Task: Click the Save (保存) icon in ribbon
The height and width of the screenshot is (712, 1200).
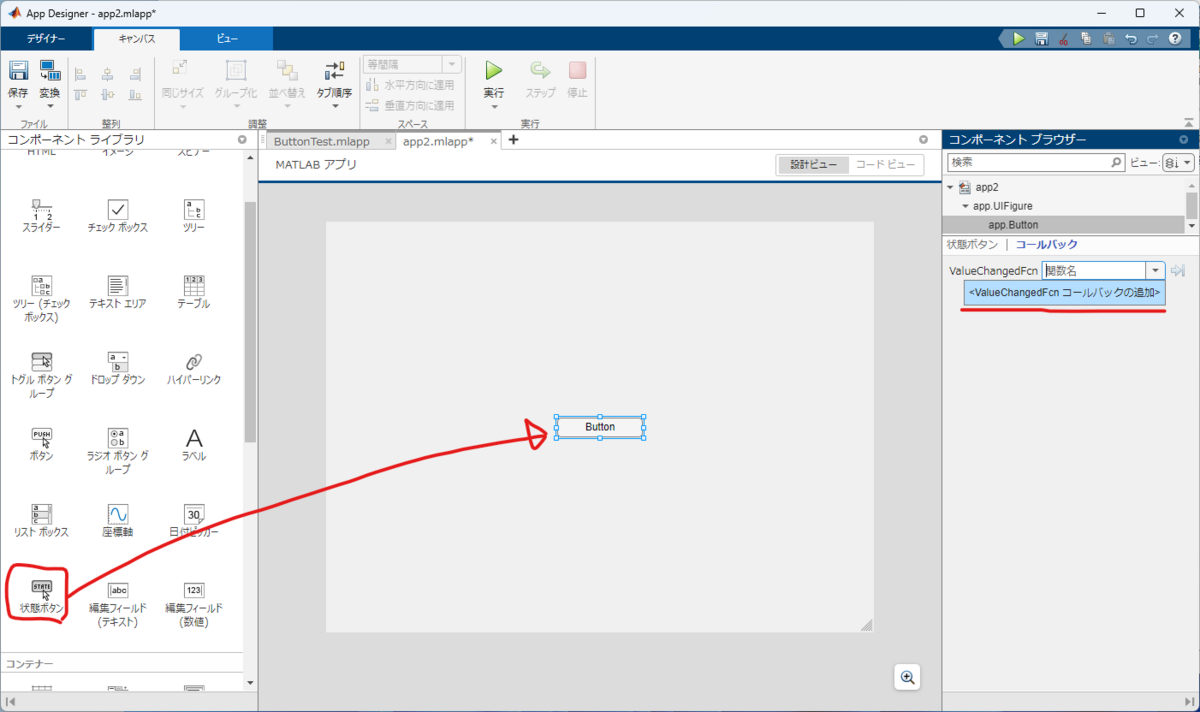Action: pyautogui.click(x=18, y=71)
